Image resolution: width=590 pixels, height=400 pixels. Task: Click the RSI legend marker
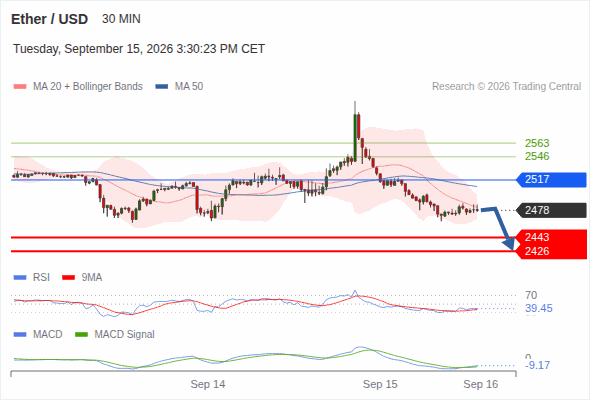pos(20,278)
